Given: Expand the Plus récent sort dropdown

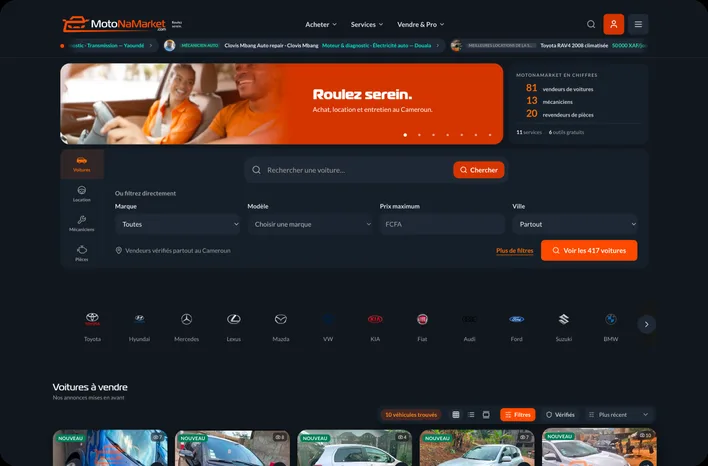Looking at the screenshot, I should [x=620, y=415].
